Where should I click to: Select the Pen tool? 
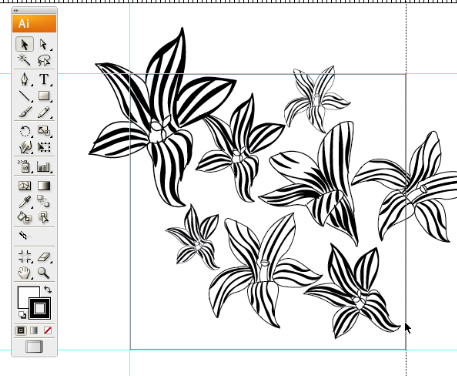tap(24, 79)
